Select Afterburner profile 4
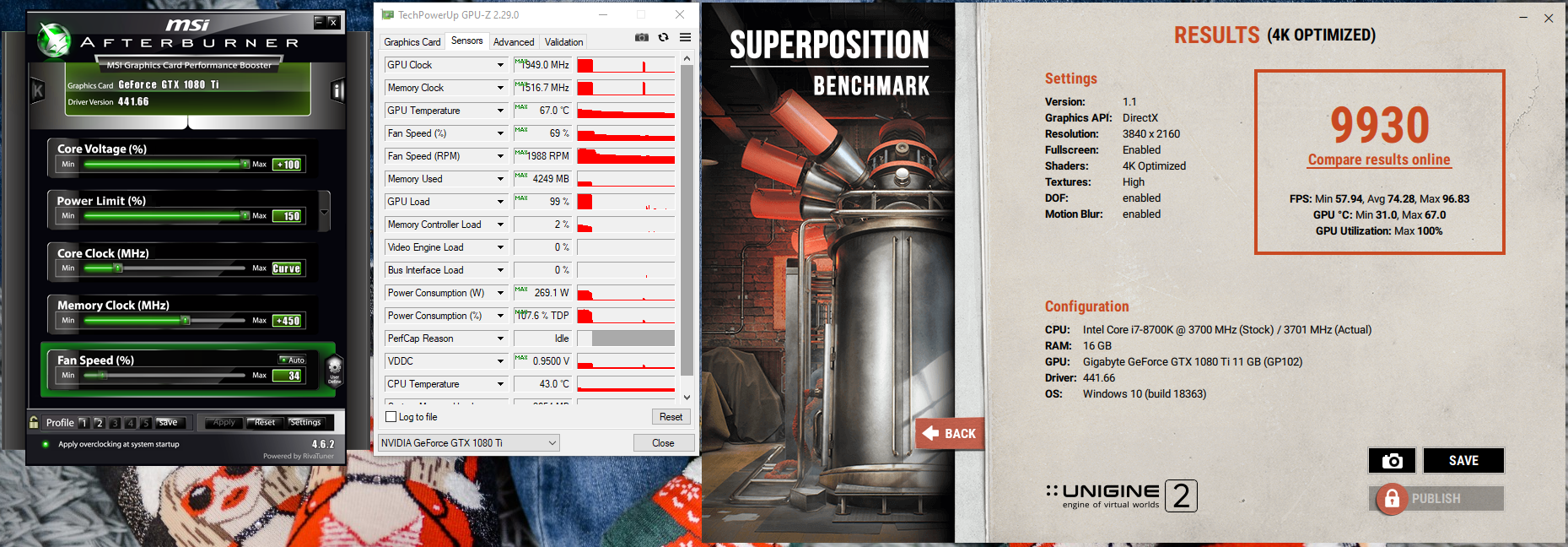This screenshot has height=547, width=1568. click(130, 422)
